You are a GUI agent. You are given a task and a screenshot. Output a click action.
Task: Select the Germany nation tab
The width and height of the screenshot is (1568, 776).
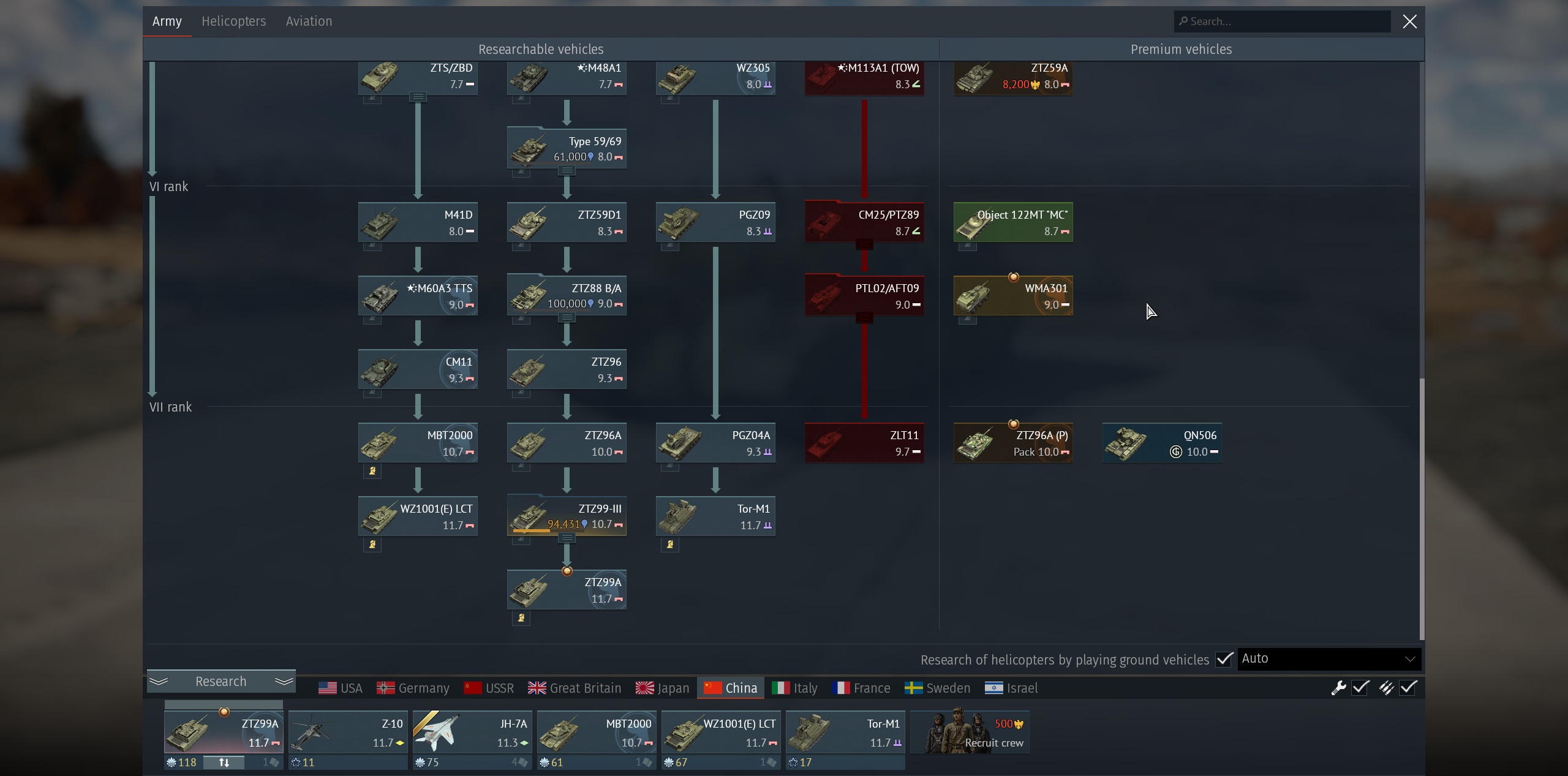click(413, 688)
